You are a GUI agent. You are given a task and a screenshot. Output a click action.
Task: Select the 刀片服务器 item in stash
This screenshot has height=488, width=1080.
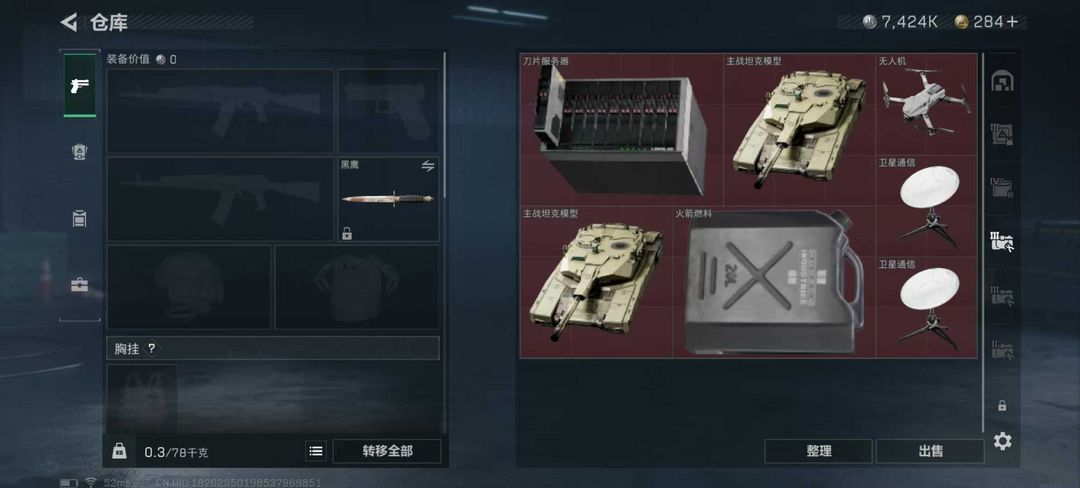[x=621, y=129]
